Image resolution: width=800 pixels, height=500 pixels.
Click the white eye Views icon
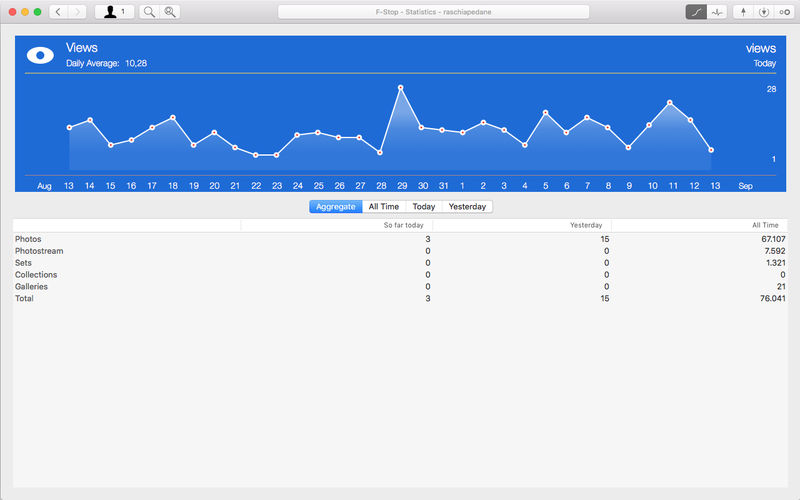(40, 55)
